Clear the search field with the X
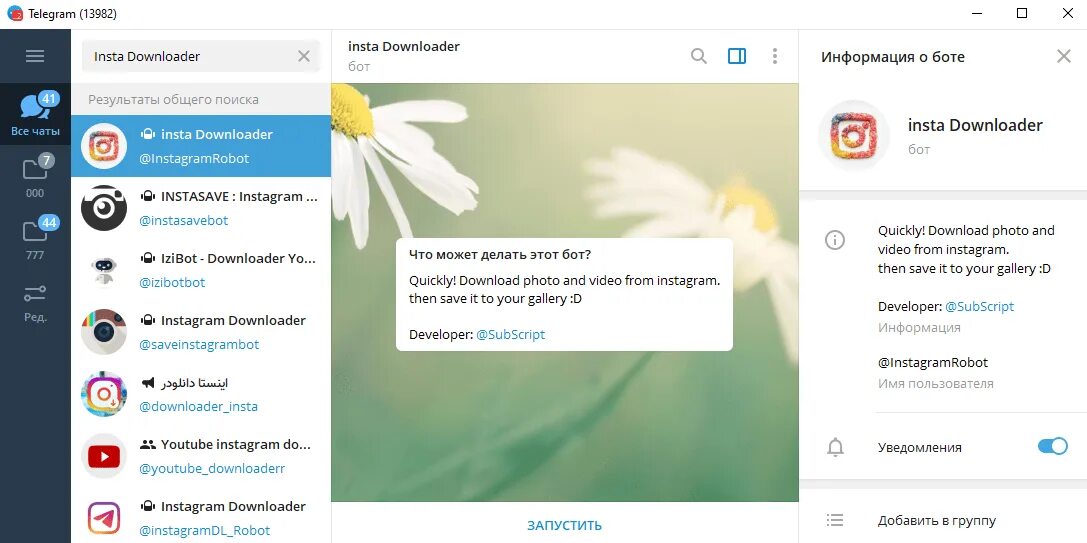Image resolution: width=1087 pixels, height=543 pixels. click(x=304, y=56)
